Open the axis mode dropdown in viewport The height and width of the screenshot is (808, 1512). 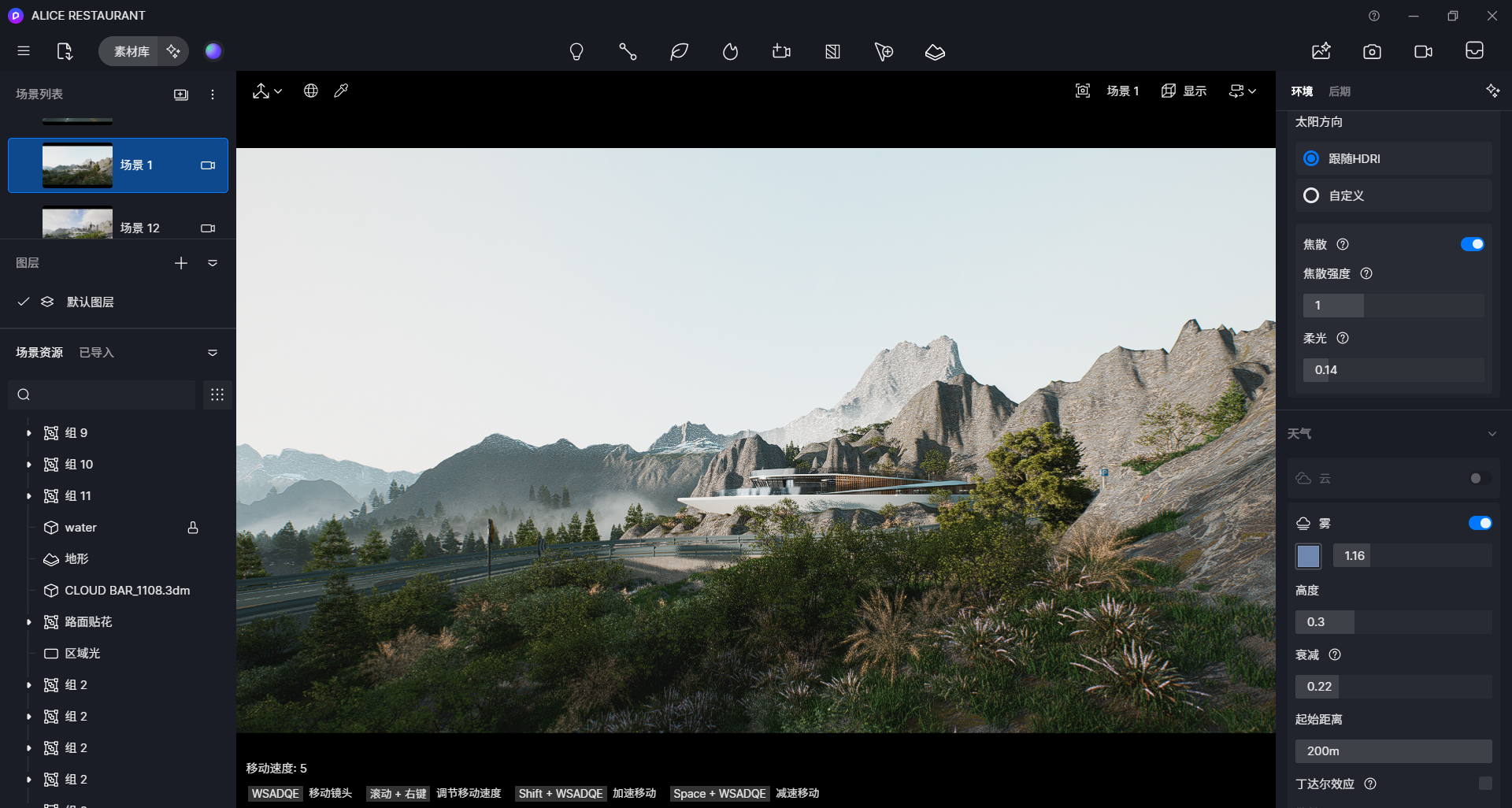click(x=267, y=91)
